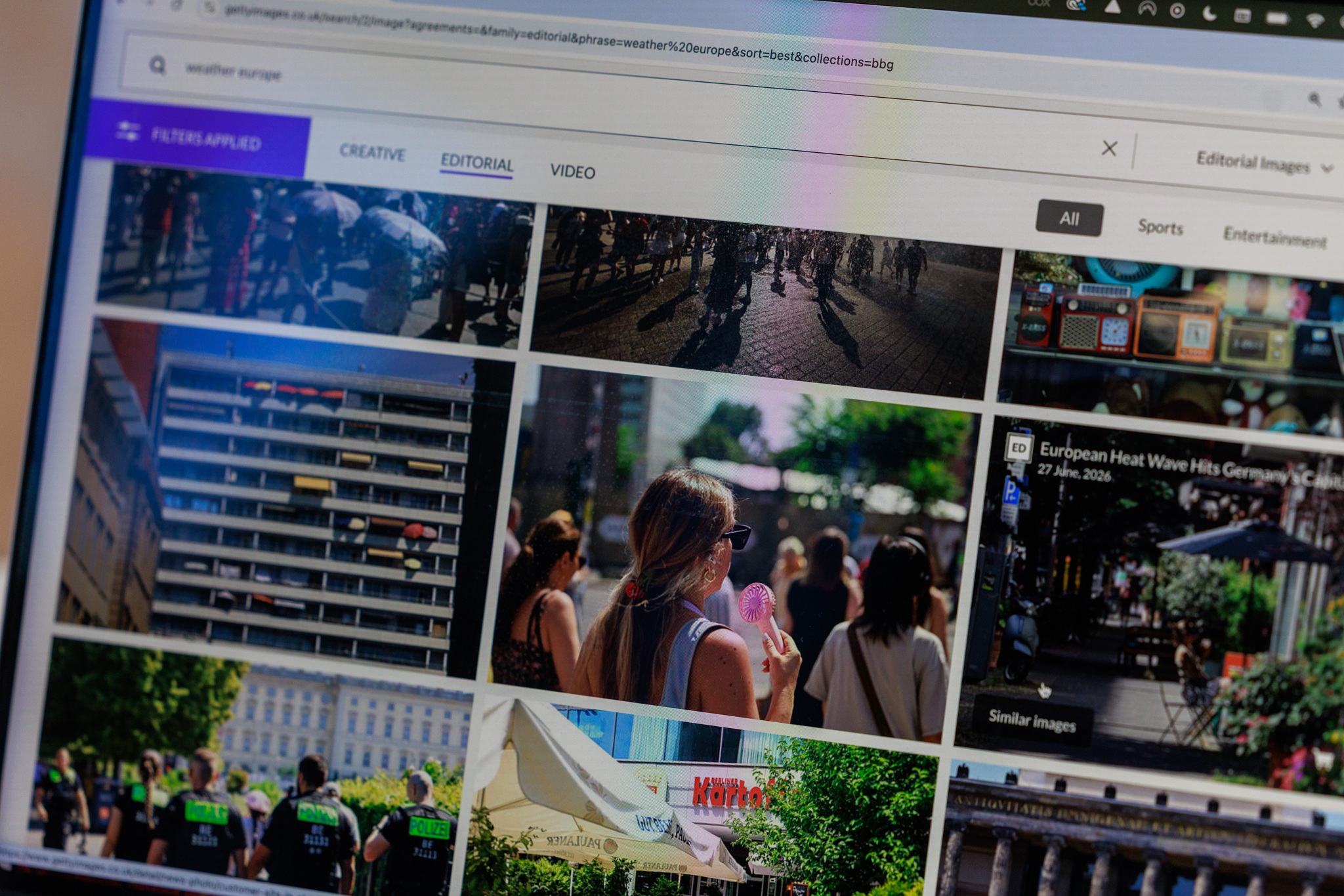The height and width of the screenshot is (896, 1344).
Task: Filter by the Sports category
Action: tap(1160, 227)
